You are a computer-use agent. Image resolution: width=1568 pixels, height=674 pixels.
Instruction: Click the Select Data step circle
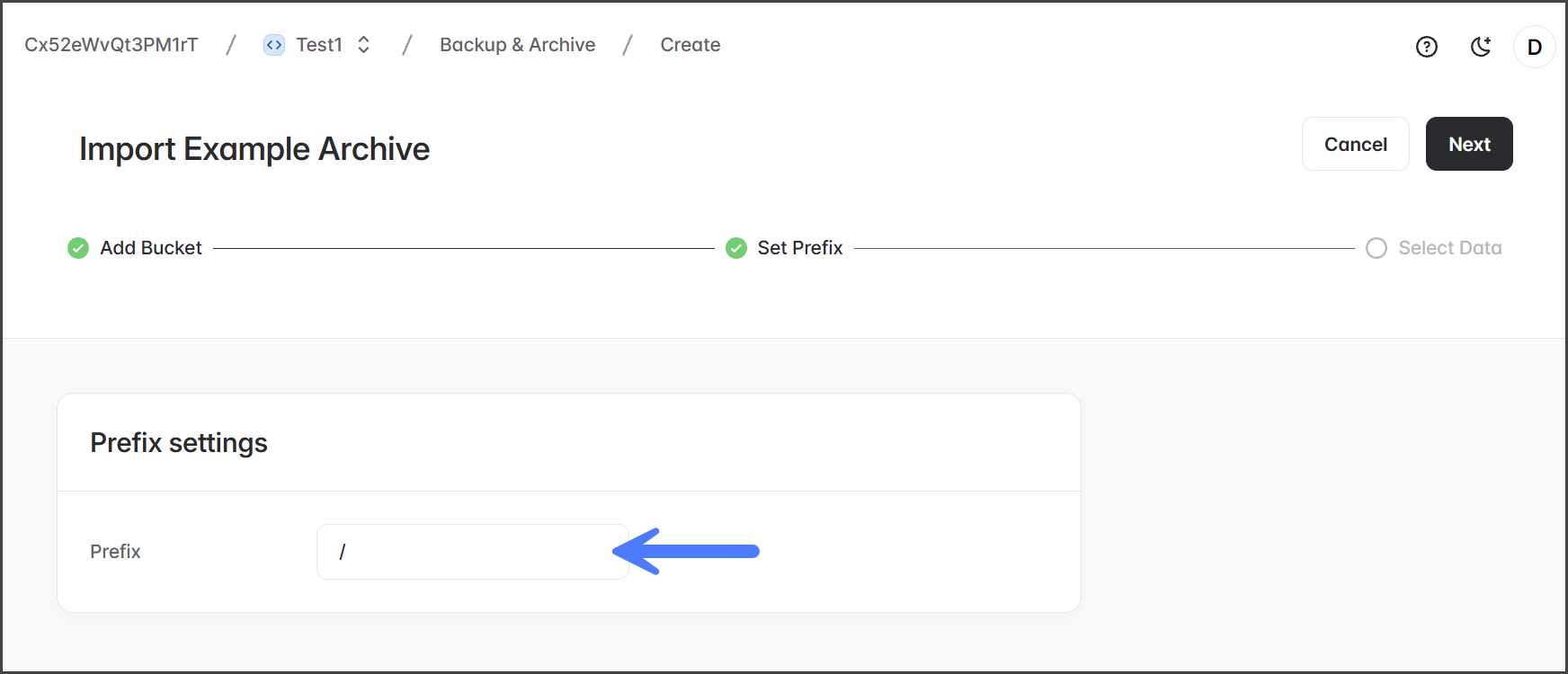1376,248
